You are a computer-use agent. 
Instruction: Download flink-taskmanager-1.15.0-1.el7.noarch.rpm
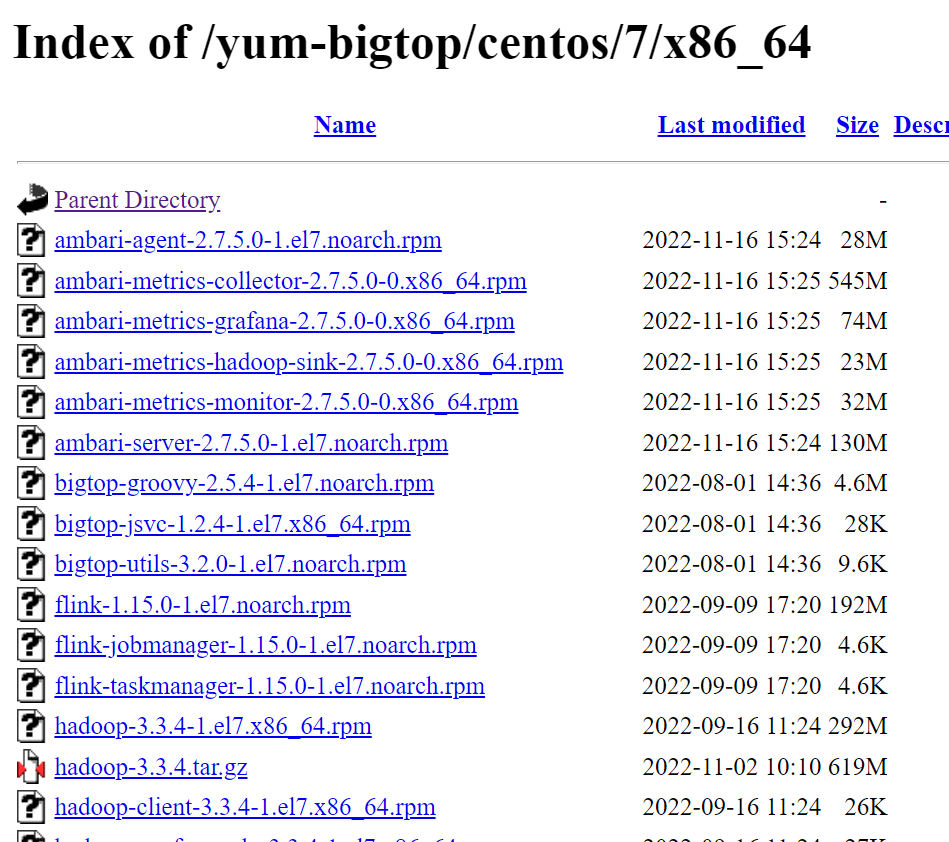270,686
